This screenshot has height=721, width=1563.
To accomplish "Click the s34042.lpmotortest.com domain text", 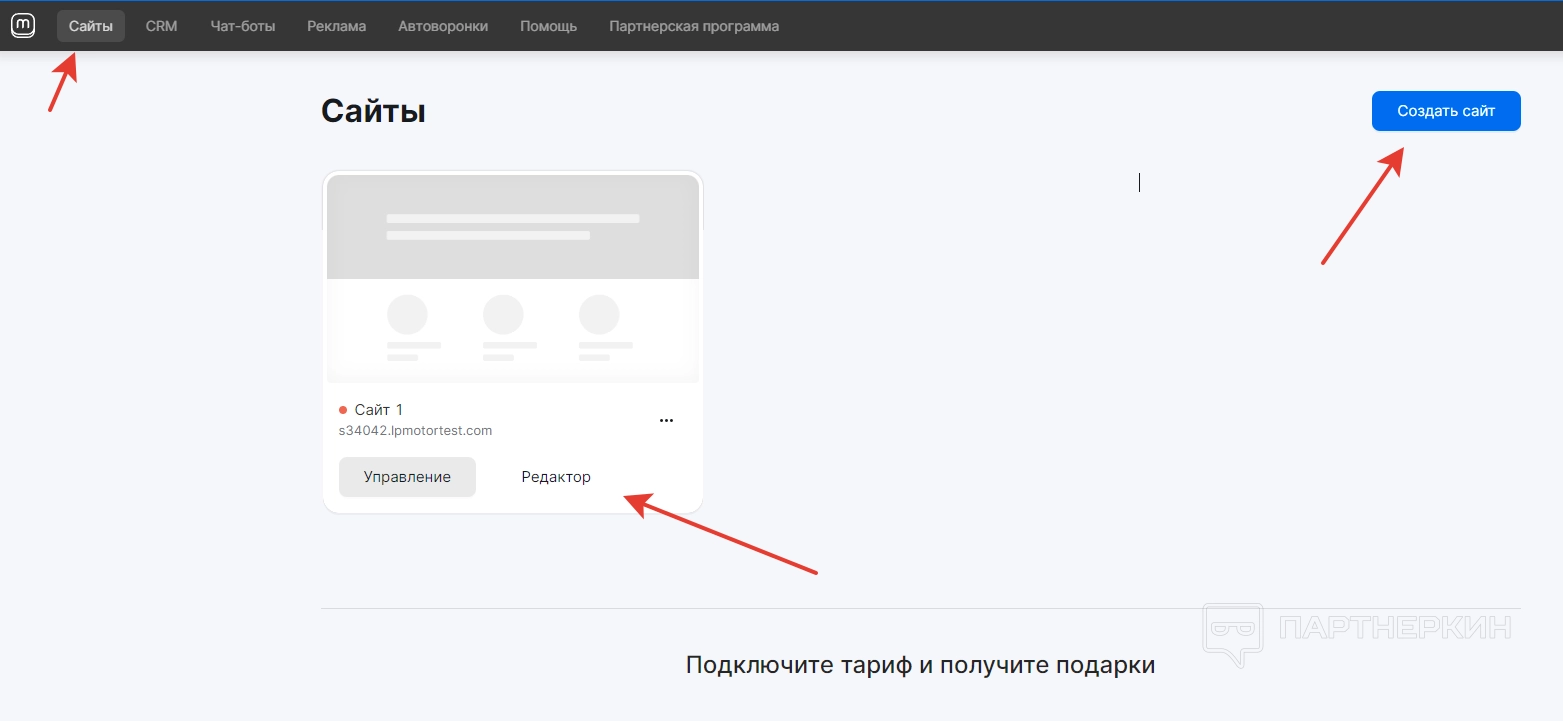I will pos(416,431).
